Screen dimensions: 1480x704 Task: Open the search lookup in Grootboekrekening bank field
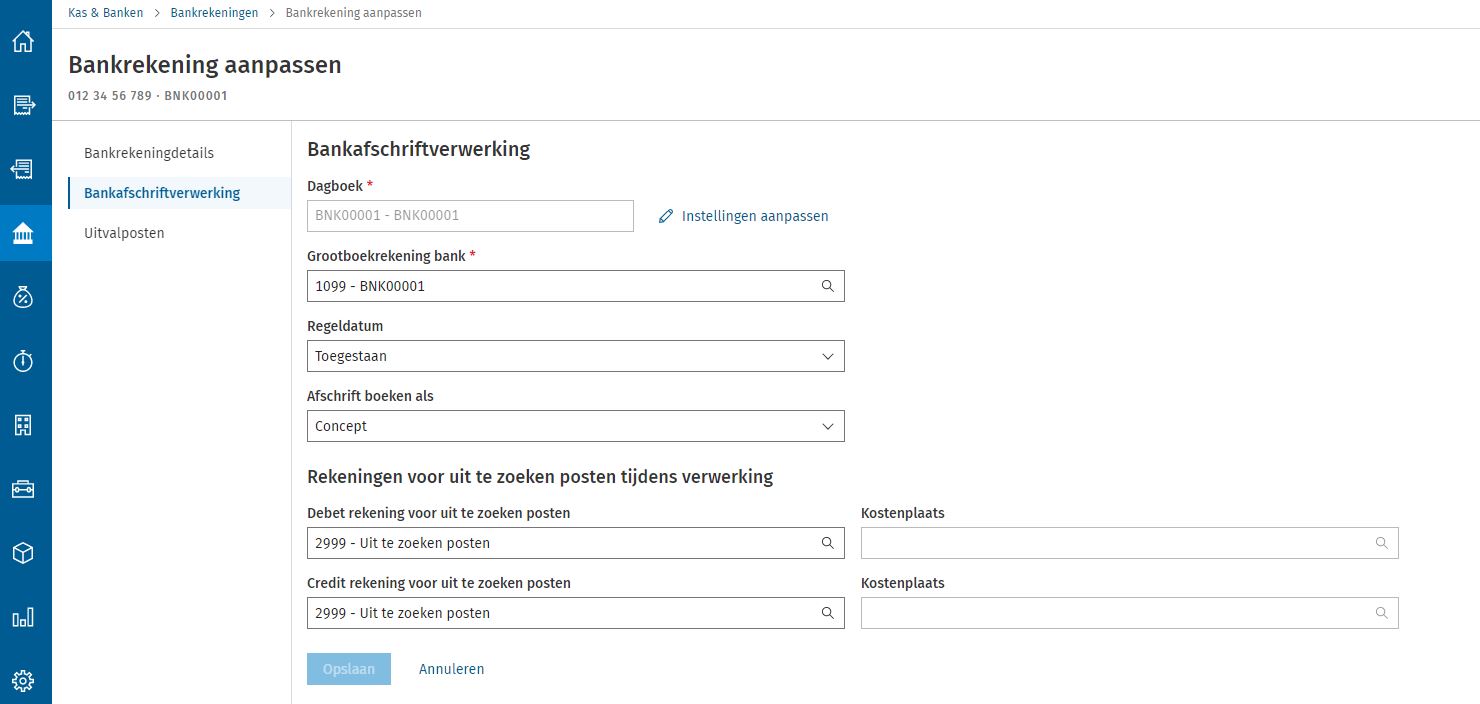(x=827, y=286)
